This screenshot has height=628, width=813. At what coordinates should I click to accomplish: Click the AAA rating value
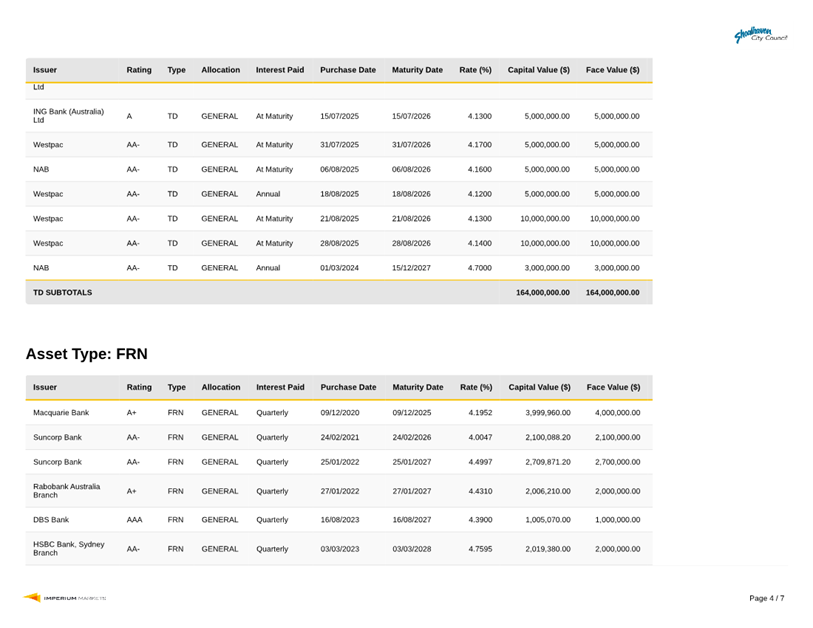pos(134,520)
